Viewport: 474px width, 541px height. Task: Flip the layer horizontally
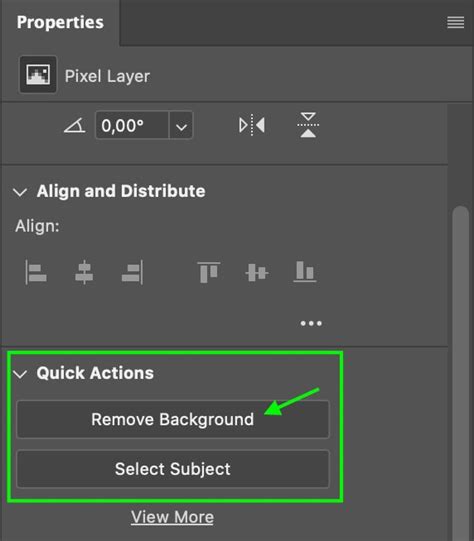click(x=252, y=125)
